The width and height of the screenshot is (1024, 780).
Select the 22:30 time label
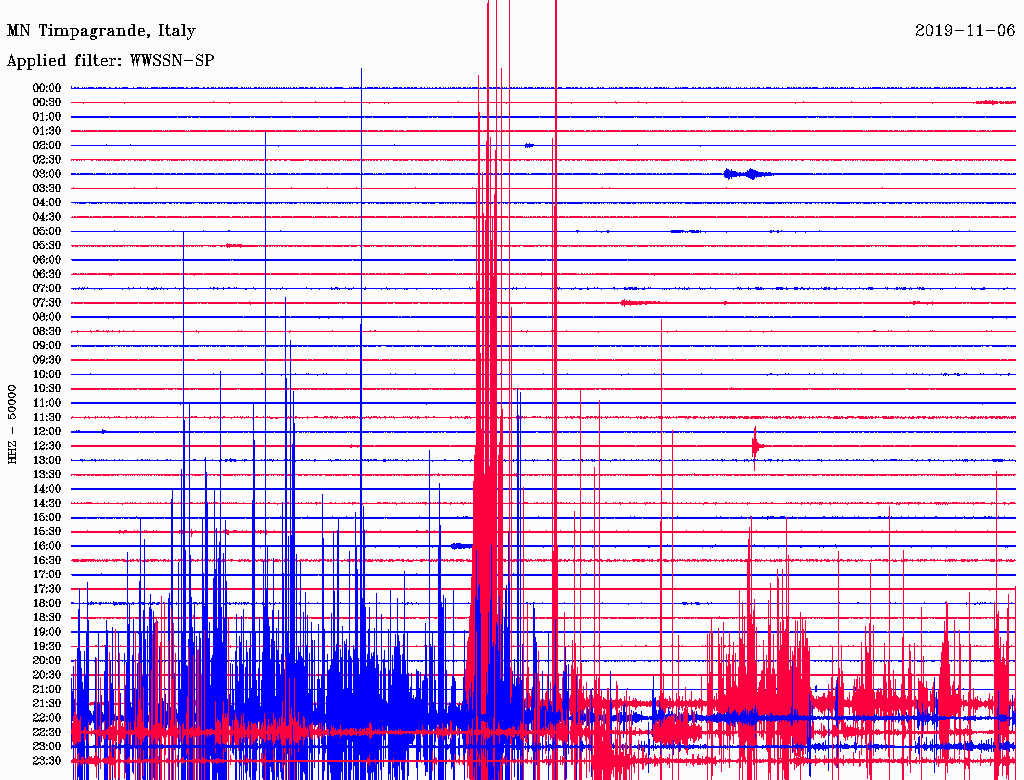coord(47,732)
